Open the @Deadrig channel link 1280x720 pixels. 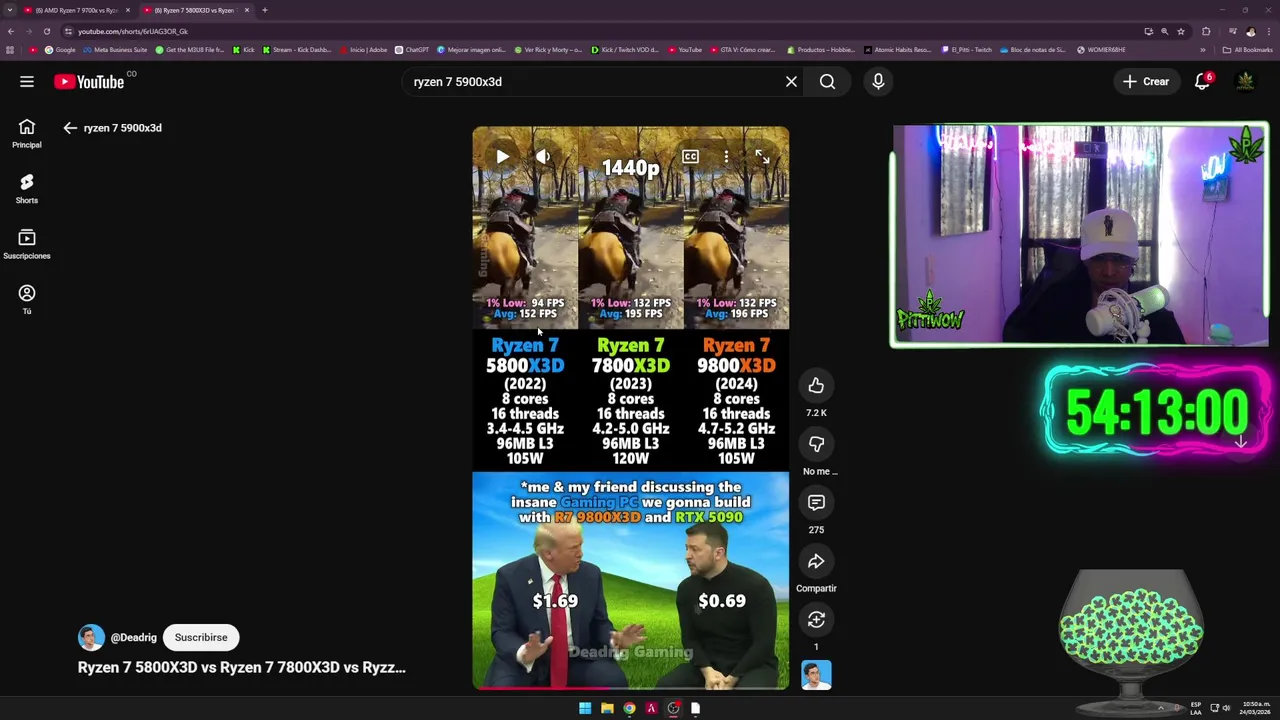click(x=133, y=638)
